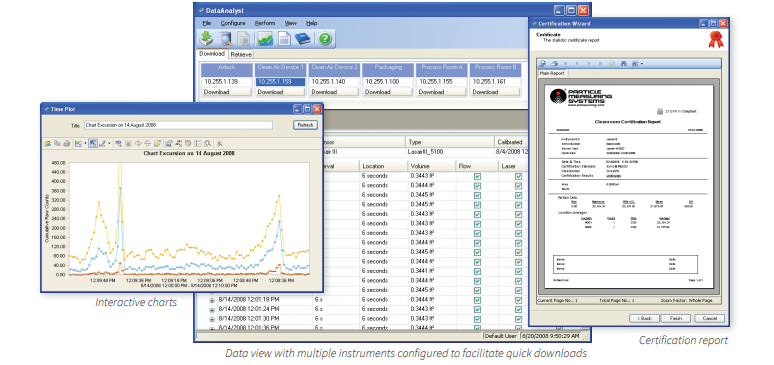774x365 pixels.
Task: Click the horizontal pan arrows icon in Time Plot
Action: pos(138,144)
